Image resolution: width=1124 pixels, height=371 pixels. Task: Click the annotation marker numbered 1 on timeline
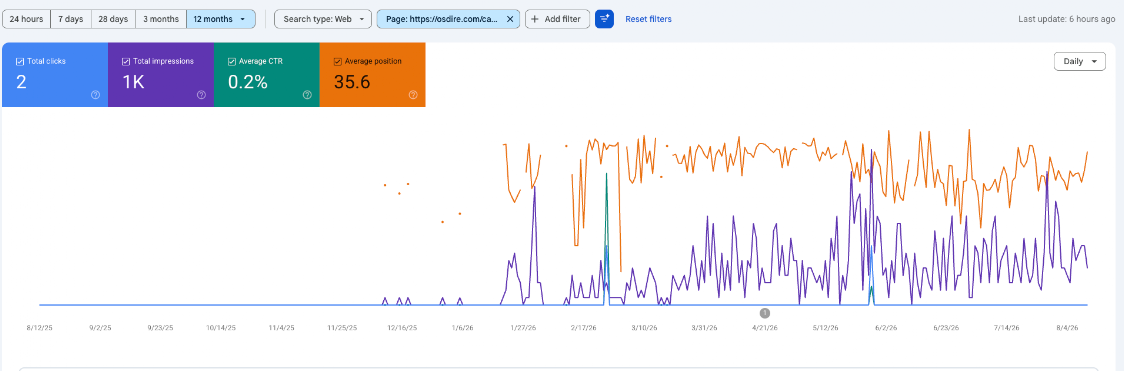tap(765, 313)
